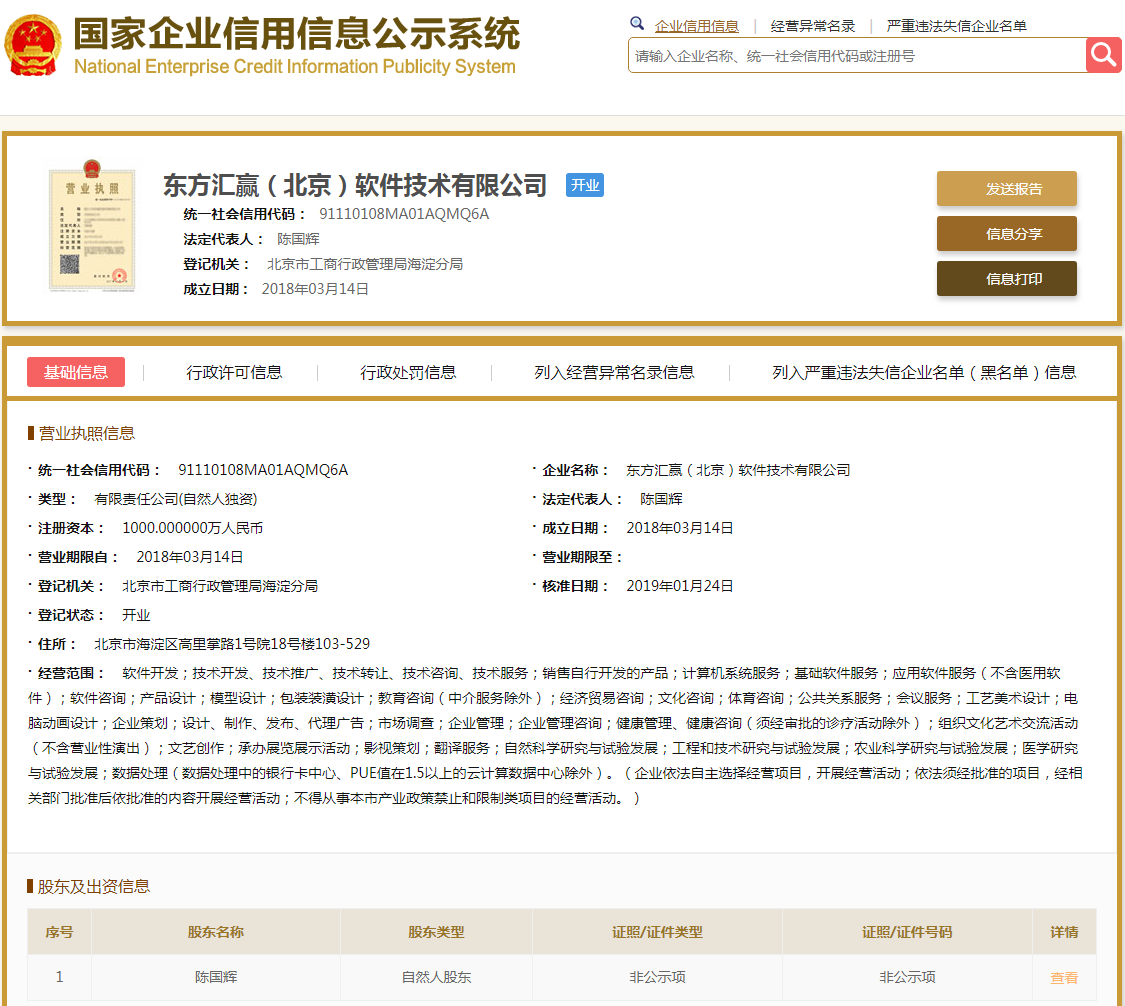Open the 列入严重违法失信企业名单（黑名单）信息 tab
Viewport: 1125px width, 1006px height.
click(924, 372)
